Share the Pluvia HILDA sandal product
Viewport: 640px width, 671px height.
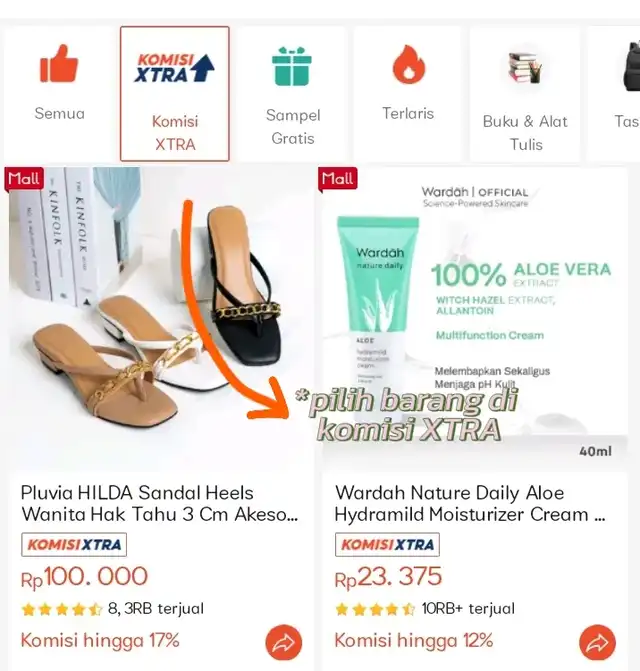click(284, 642)
